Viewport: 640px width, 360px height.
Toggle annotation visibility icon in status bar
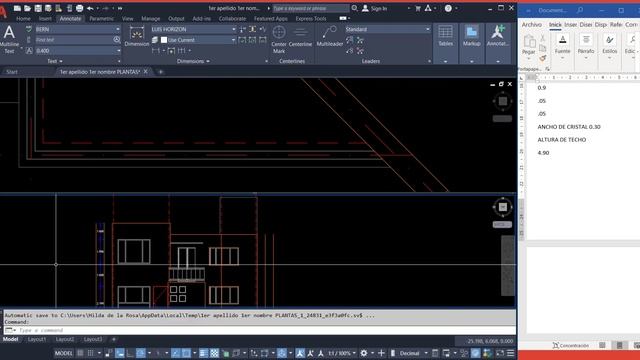point(300,353)
